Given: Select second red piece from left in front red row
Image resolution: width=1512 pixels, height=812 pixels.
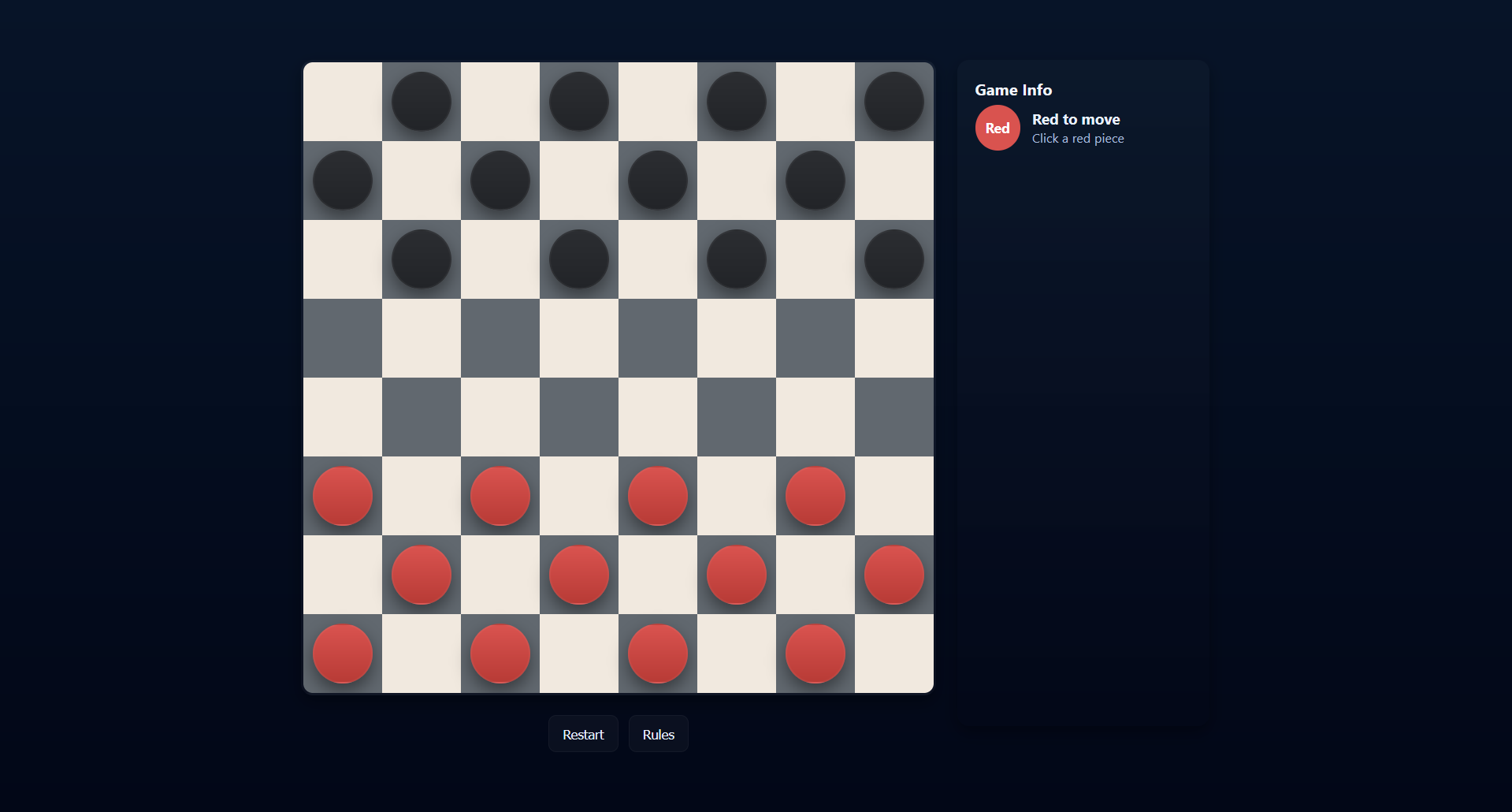Looking at the screenshot, I should [x=500, y=496].
